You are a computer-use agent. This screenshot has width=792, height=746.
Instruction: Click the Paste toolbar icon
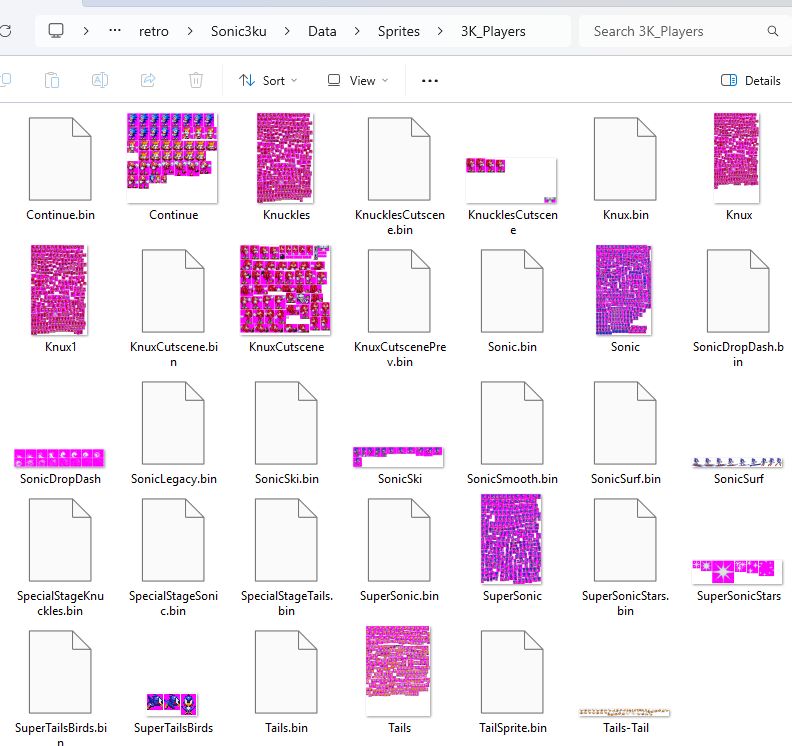pyautogui.click(x=52, y=80)
